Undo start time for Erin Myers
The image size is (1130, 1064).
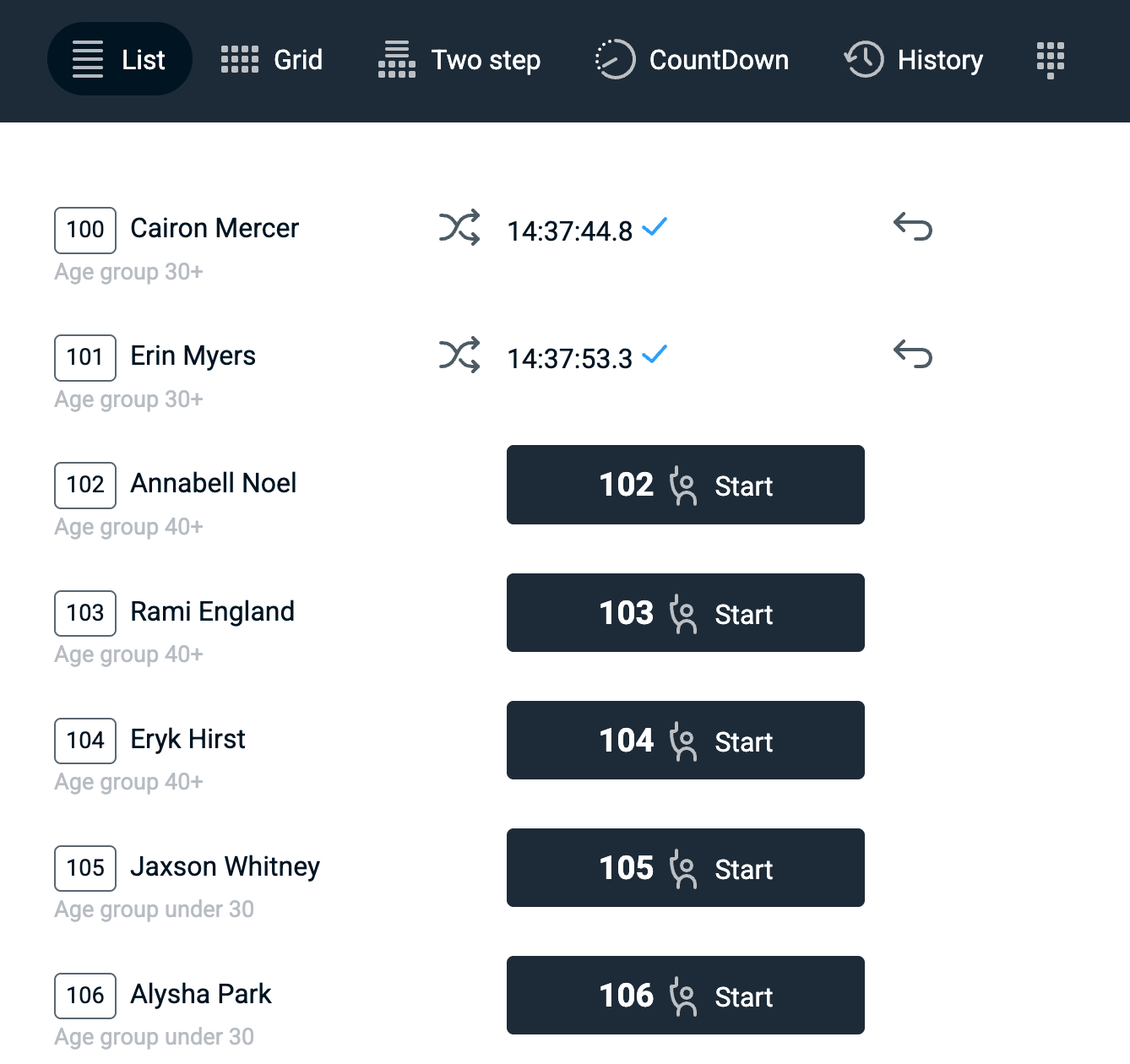[913, 355]
